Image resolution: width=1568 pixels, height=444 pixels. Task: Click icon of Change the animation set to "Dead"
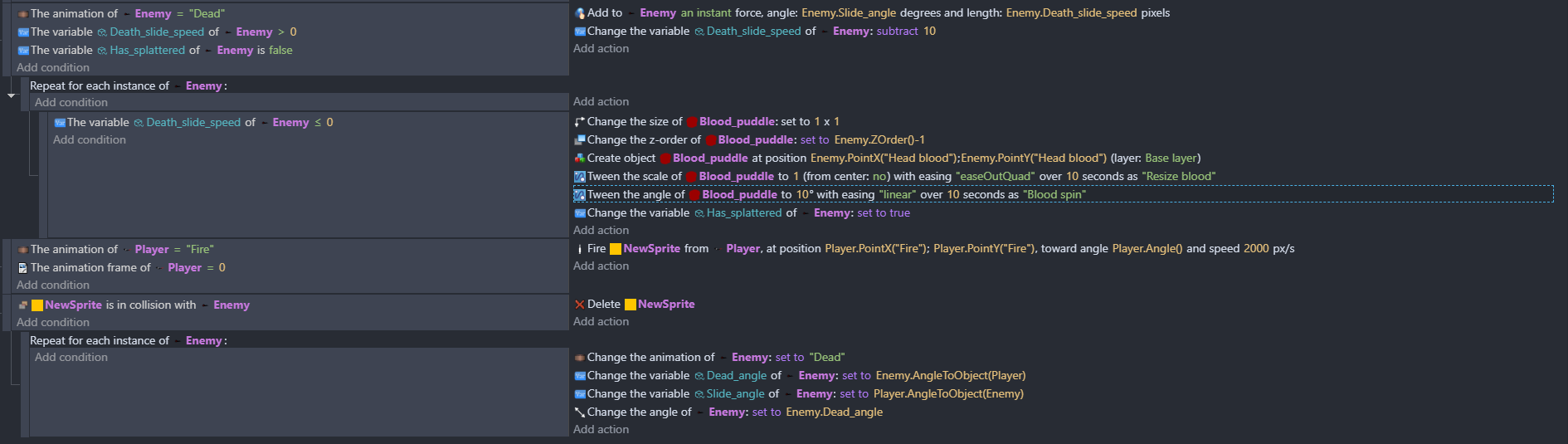click(x=580, y=358)
